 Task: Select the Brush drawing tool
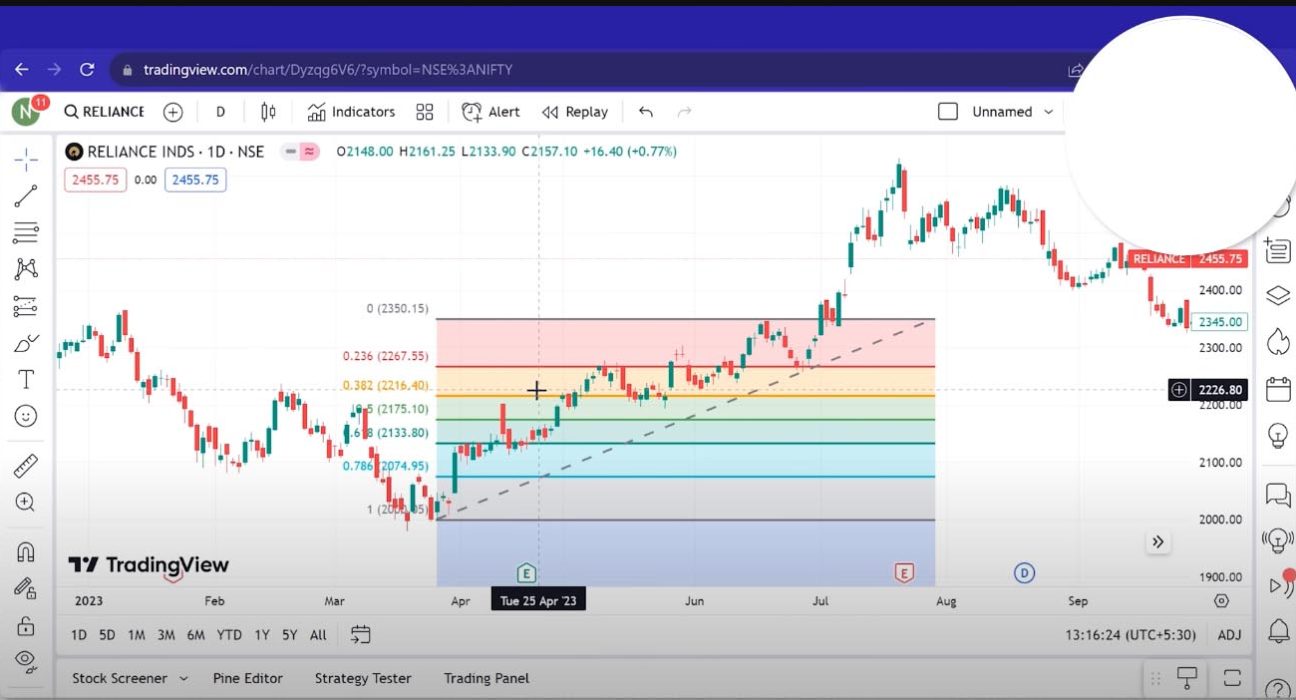26,343
